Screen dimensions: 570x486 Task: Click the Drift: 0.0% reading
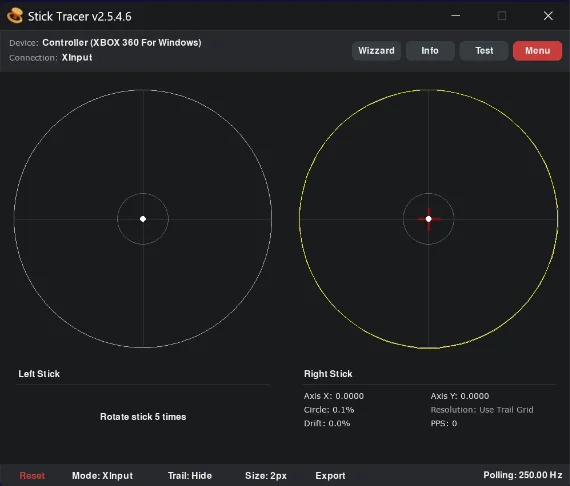(x=327, y=423)
